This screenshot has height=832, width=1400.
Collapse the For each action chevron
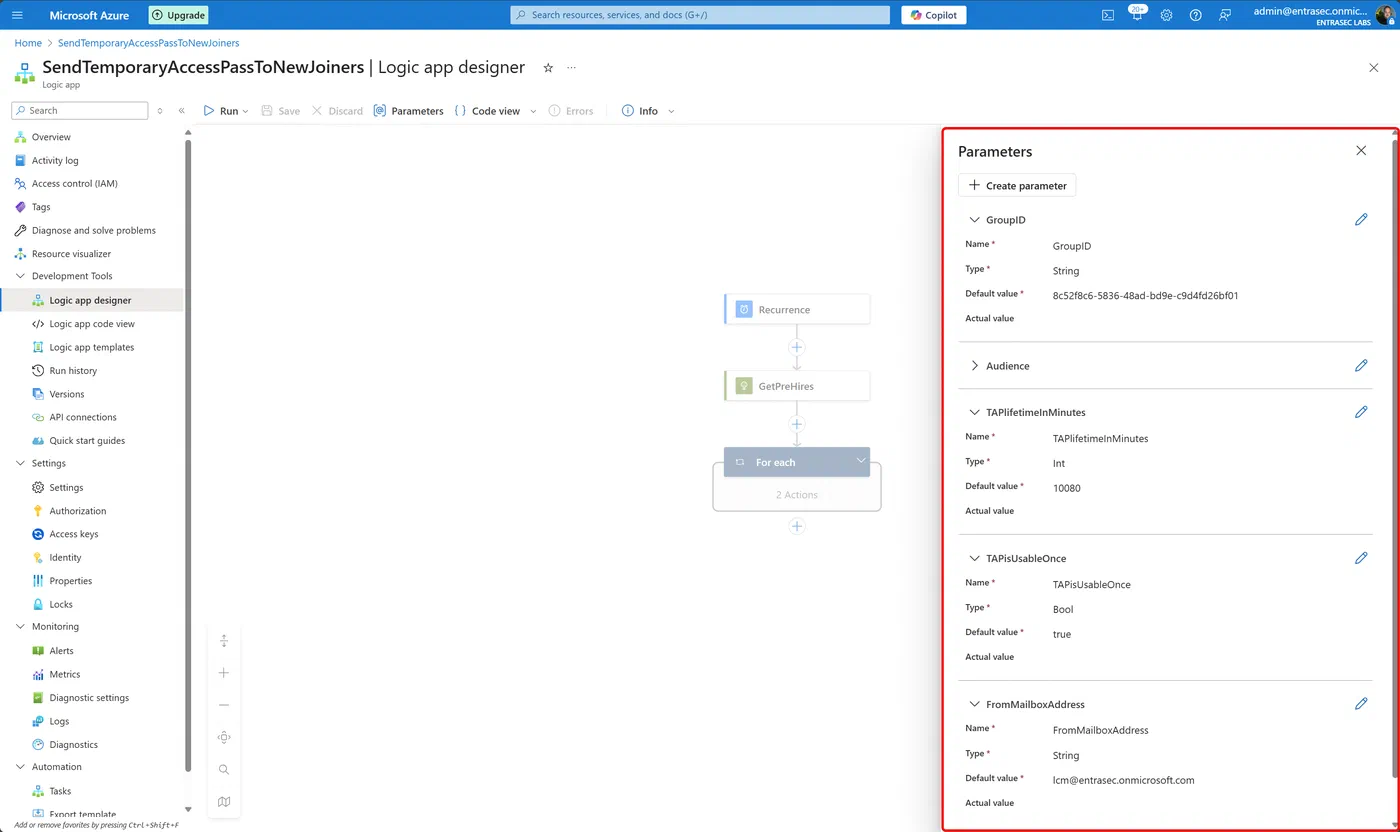click(860, 461)
